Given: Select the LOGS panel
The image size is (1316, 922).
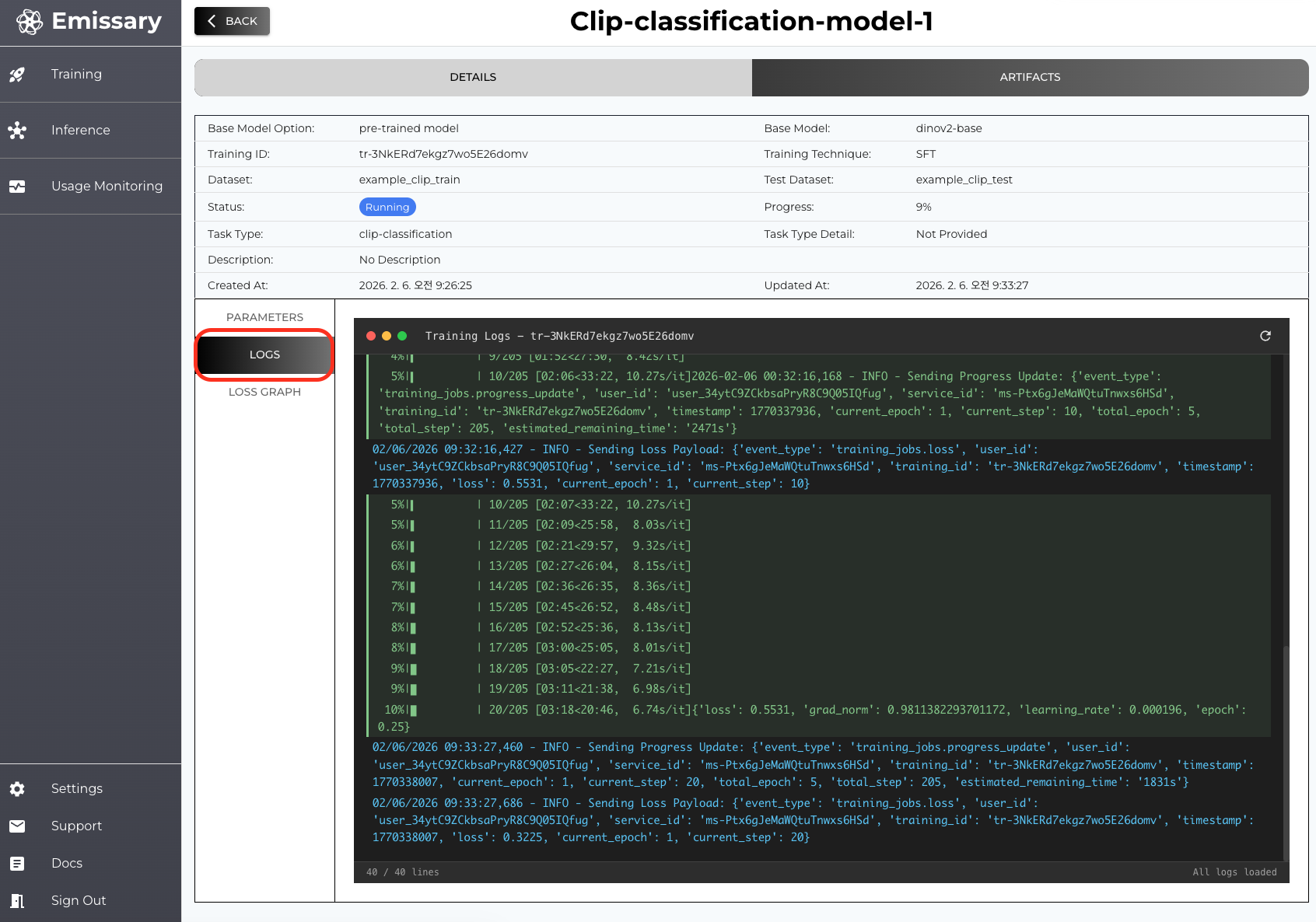Looking at the screenshot, I should point(264,354).
